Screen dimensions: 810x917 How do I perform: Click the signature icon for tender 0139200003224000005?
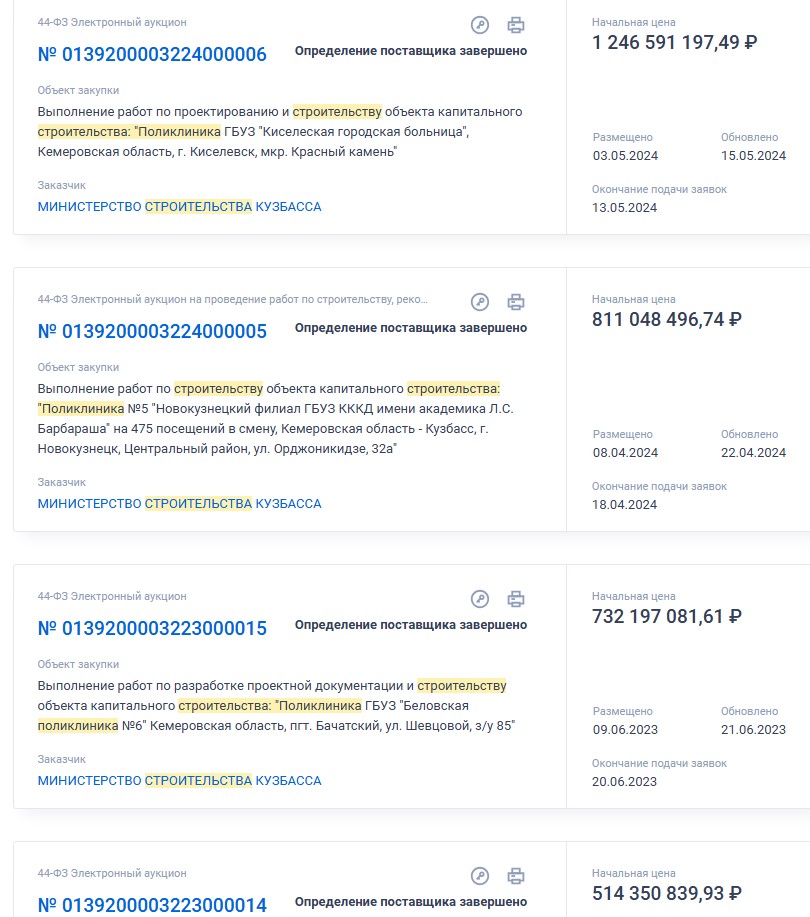(480, 302)
